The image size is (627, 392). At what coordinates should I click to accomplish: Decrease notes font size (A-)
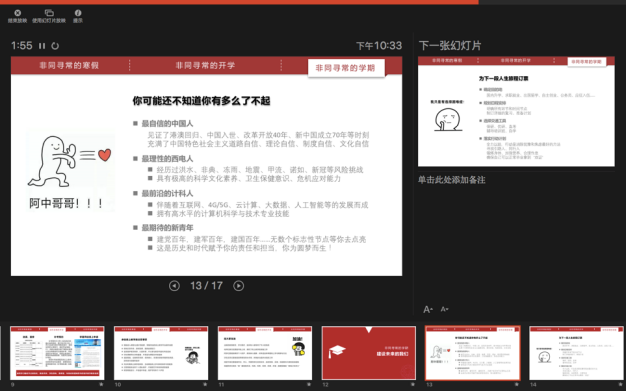(x=444, y=309)
